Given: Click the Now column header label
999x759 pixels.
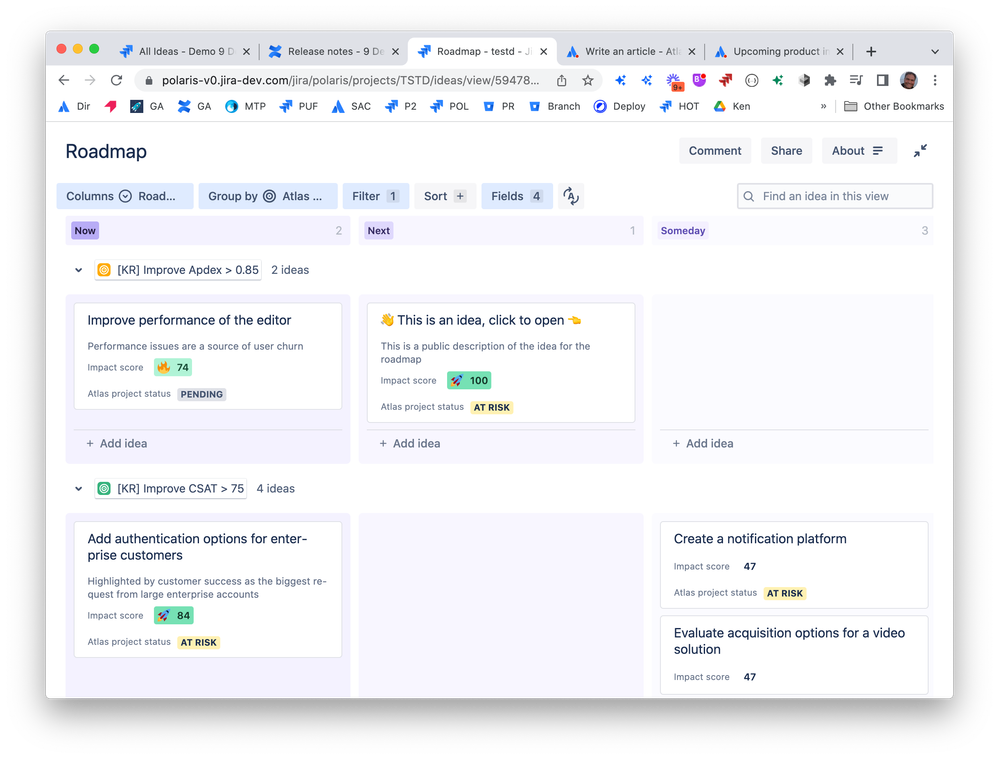Looking at the screenshot, I should (85, 231).
